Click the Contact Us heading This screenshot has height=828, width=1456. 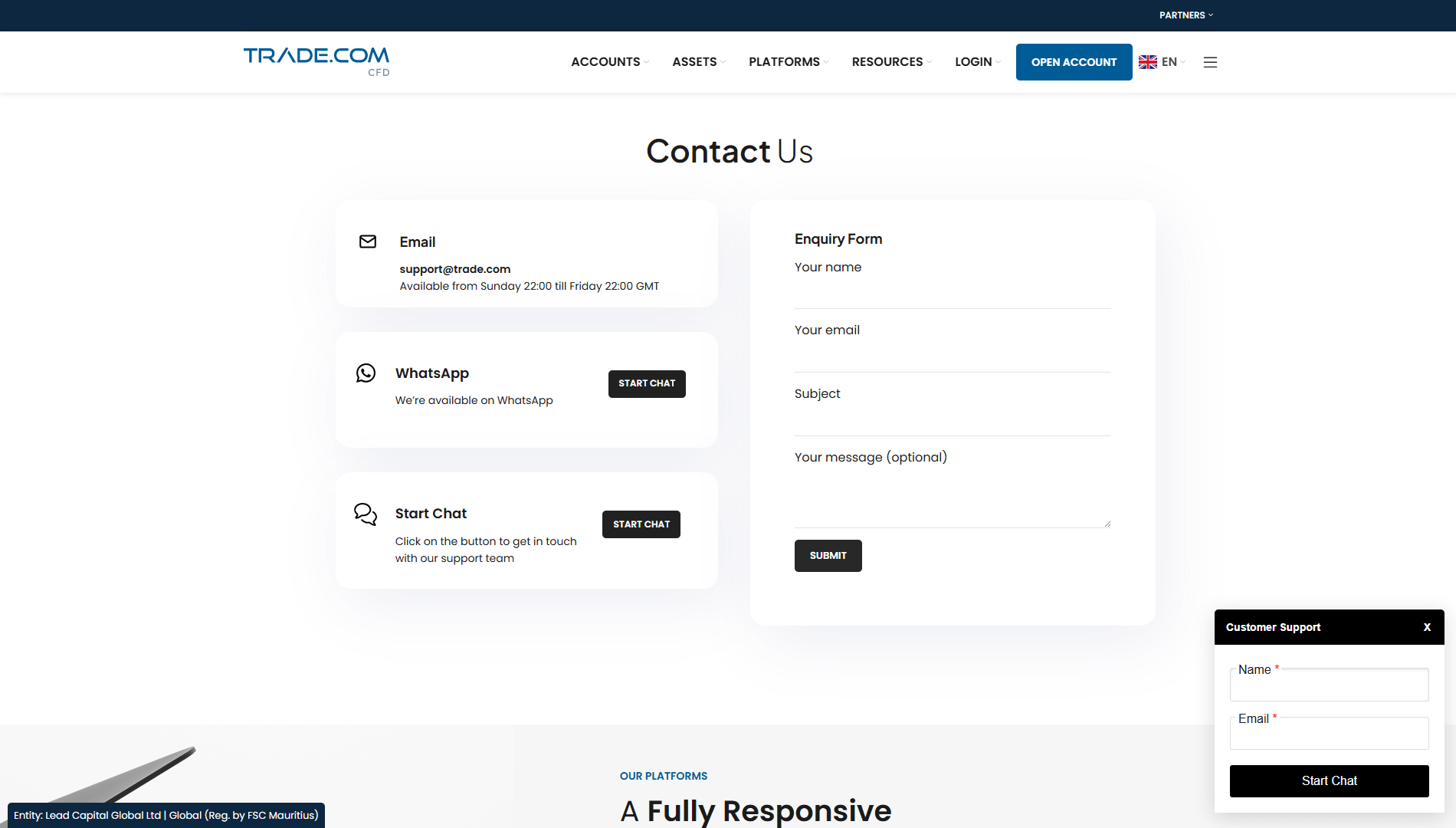[x=729, y=151]
